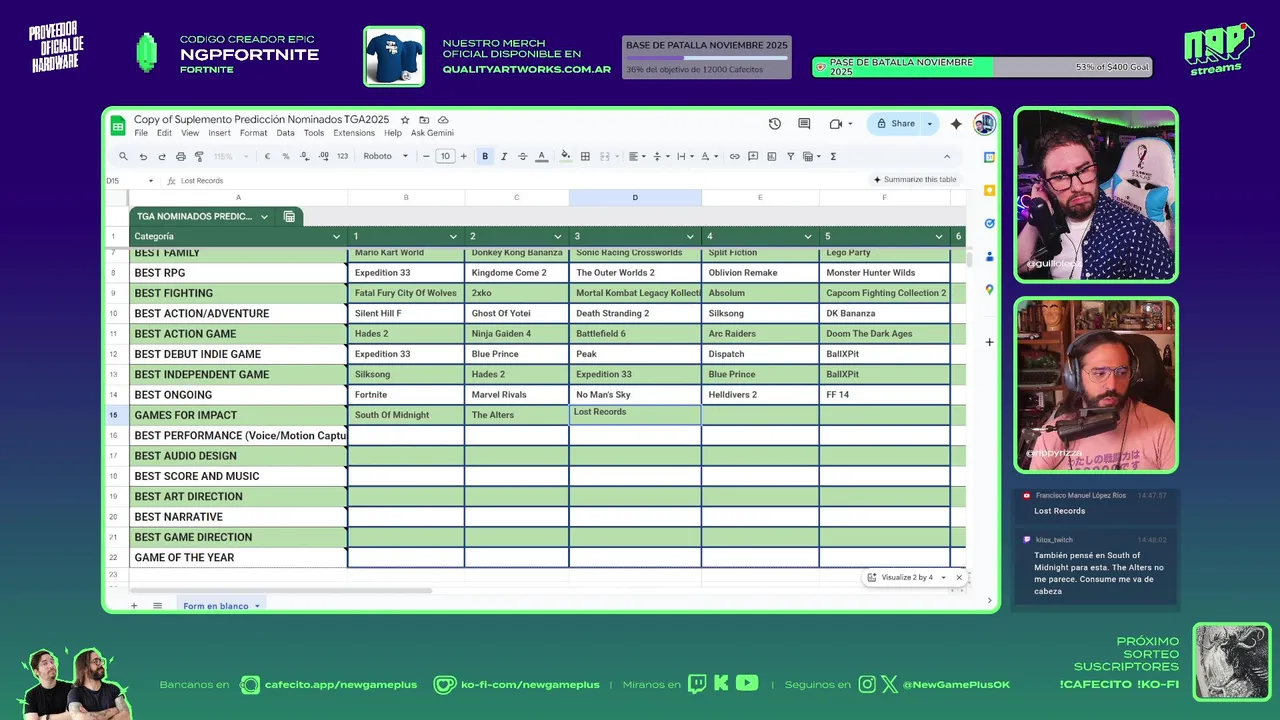Viewport: 1280px width, 720px height.
Task: Open the Gemini sparkle icon
Action: [x=956, y=124]
